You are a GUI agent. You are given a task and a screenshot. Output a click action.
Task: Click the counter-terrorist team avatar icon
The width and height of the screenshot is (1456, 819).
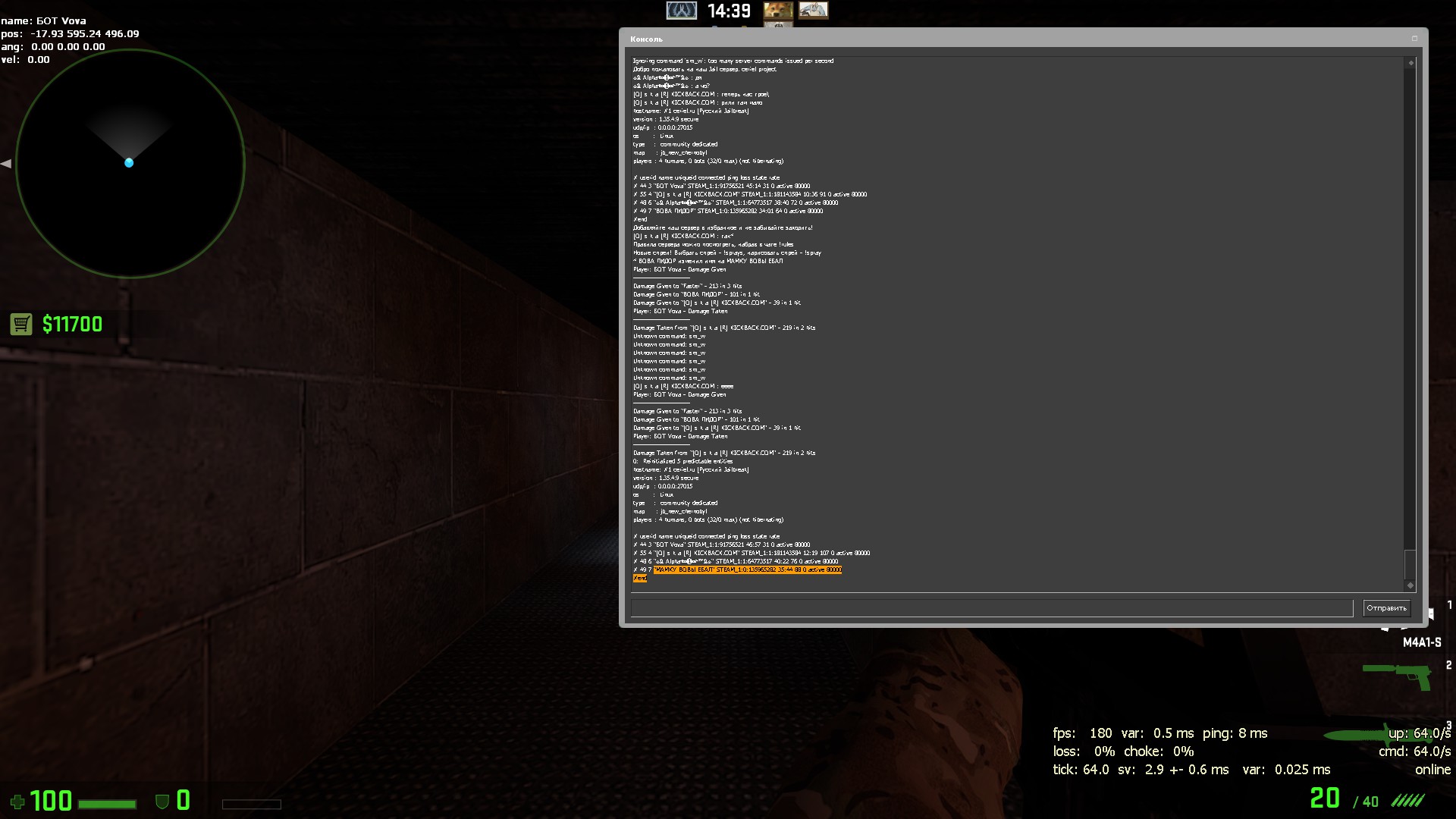tap(681, 11)
